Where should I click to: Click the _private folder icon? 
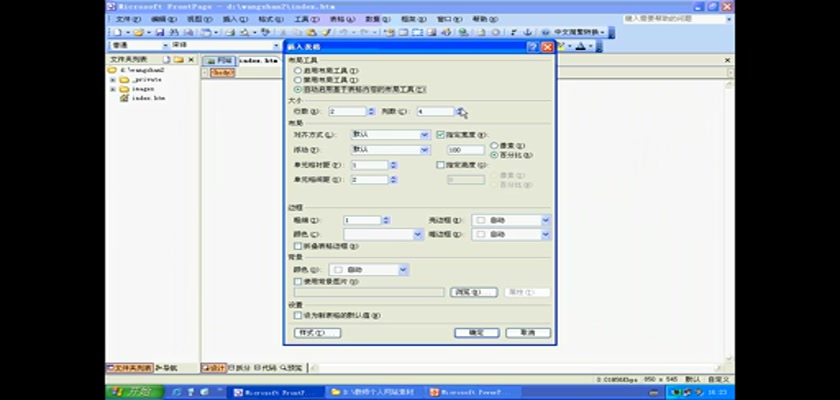pyautogui.click(x=123, y=80)
